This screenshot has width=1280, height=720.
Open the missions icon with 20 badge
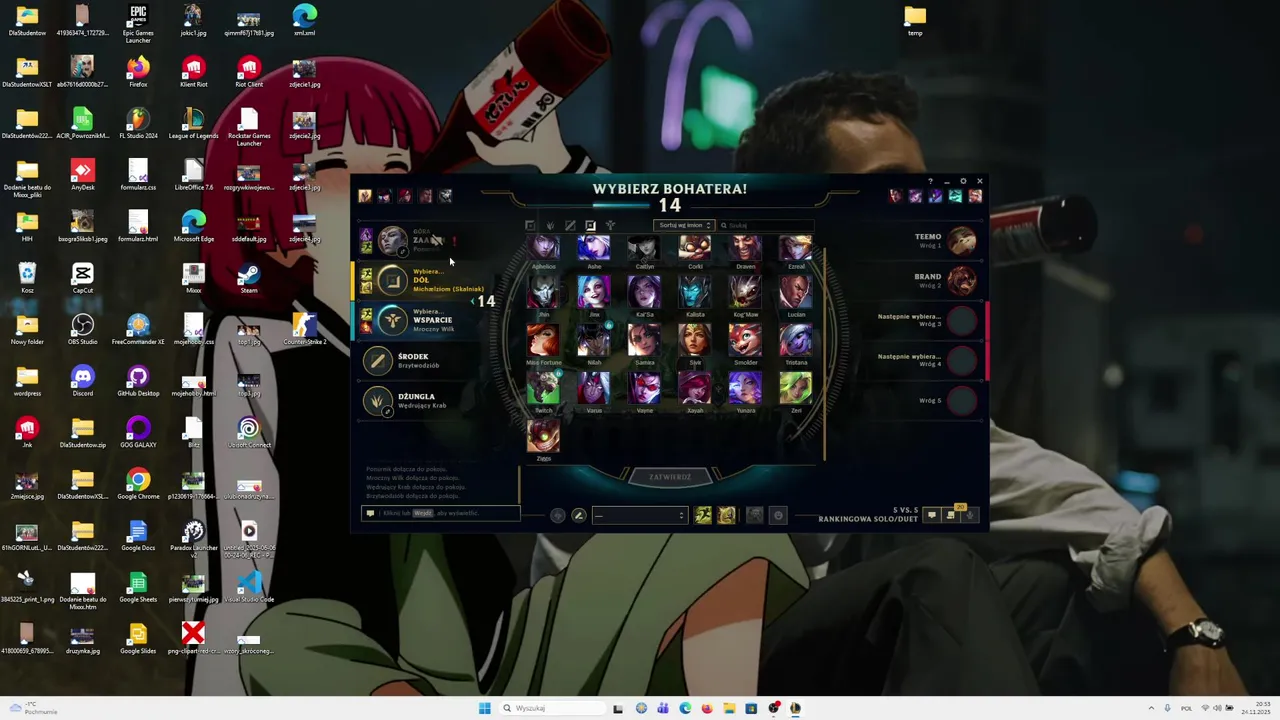pos(952,514)
